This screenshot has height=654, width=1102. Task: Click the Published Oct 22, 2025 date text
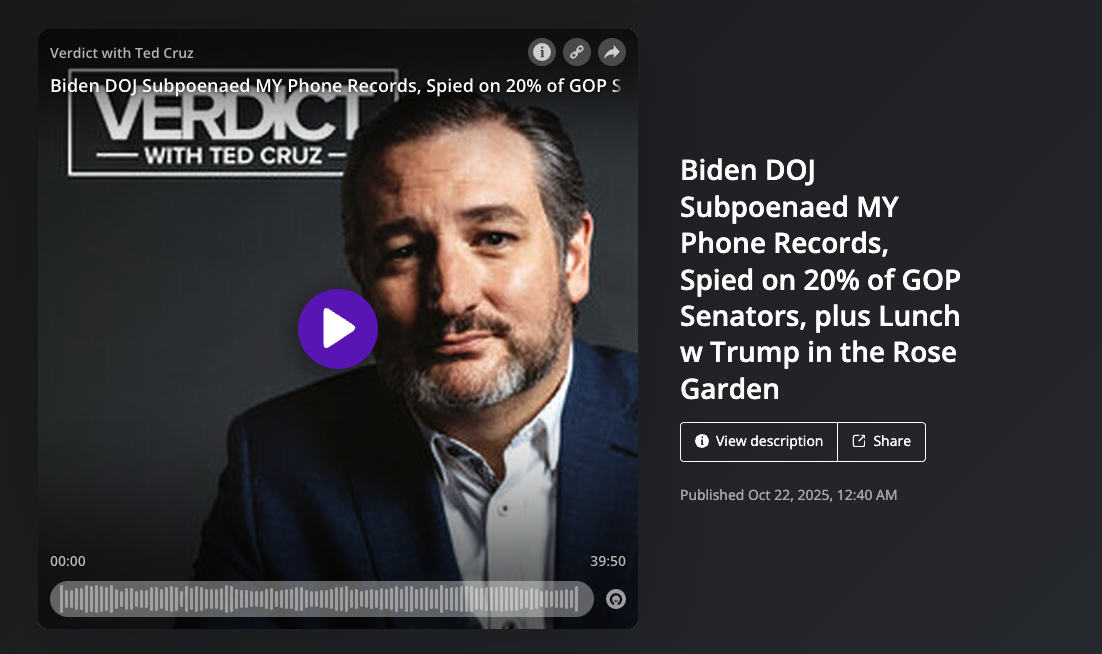[x=789, y=495]
